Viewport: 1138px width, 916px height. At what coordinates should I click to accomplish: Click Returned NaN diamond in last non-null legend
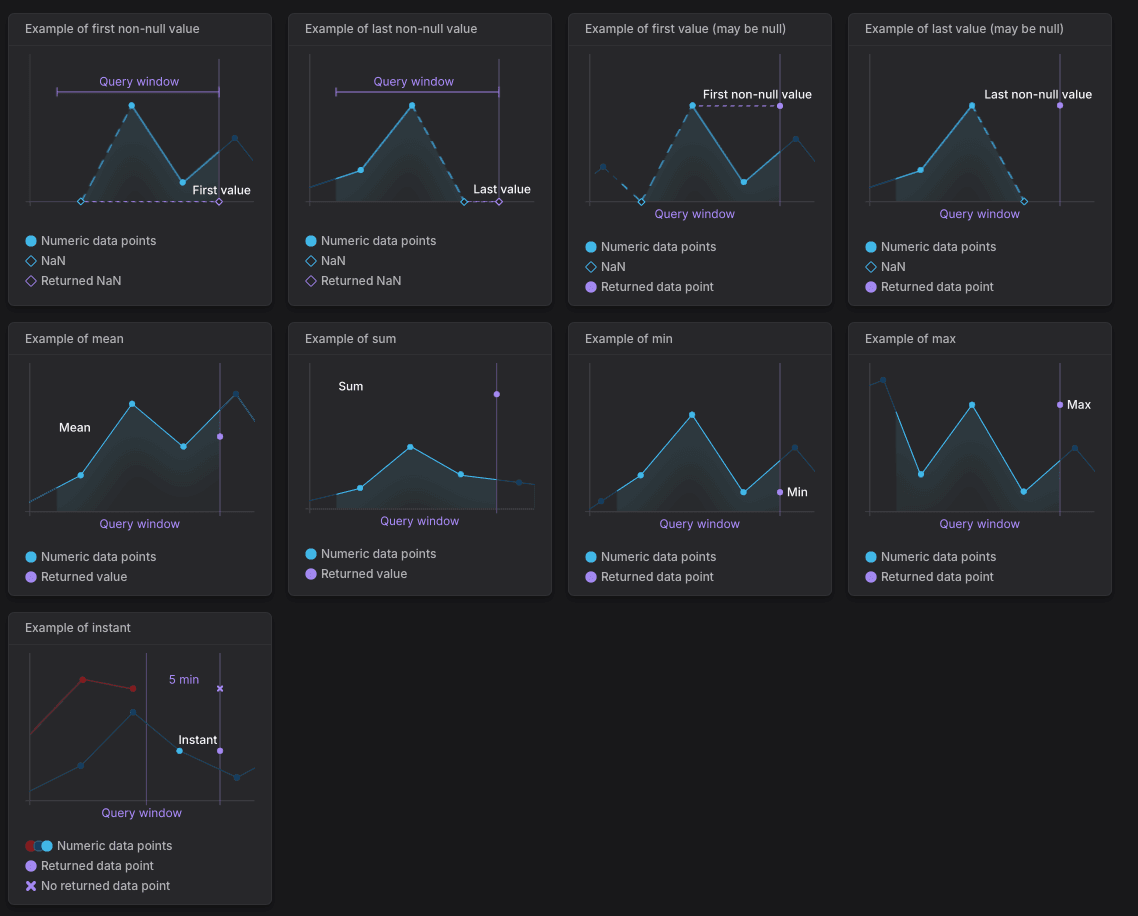tap(311, 281)
